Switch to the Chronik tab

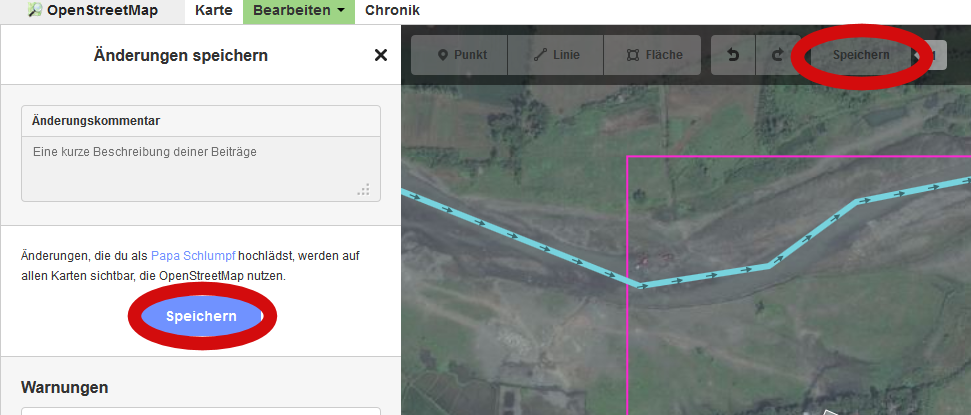(x=393, y=11)
